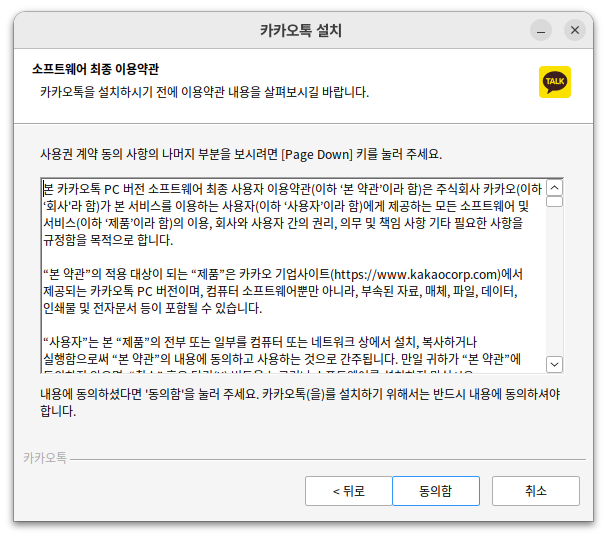Click the line 인쇄물 및 전자문서 등이 포함될 수 있습니다.

153,308
